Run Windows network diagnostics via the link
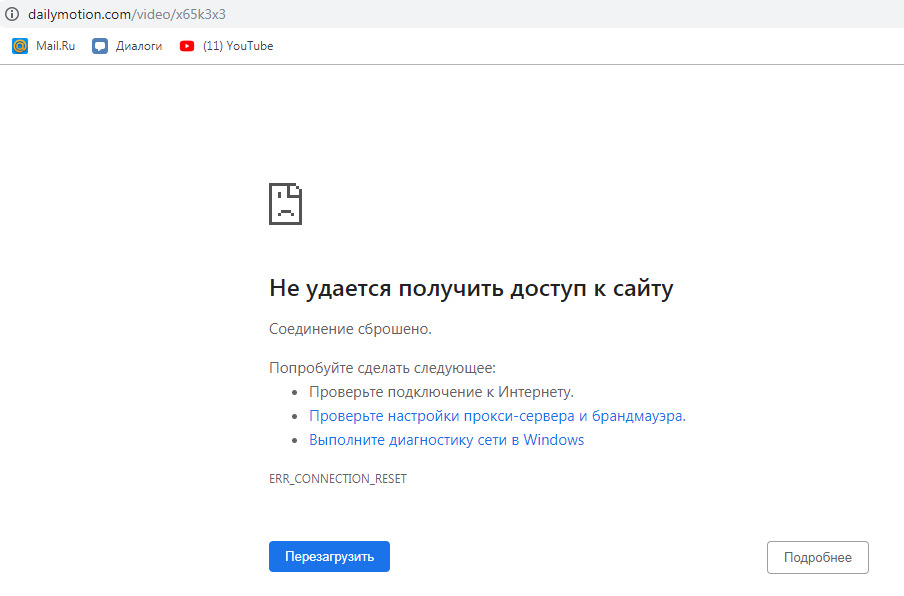 tap(446, 440)
